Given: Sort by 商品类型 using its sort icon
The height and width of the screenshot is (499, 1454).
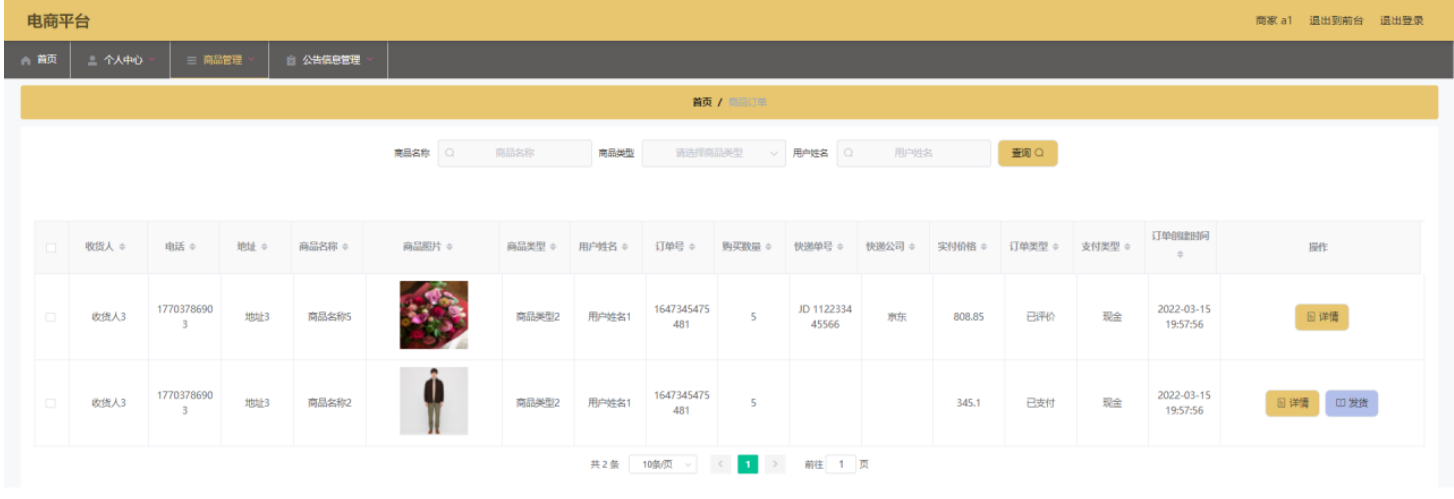Looking at the screenshot, I should tap(553, 247).
